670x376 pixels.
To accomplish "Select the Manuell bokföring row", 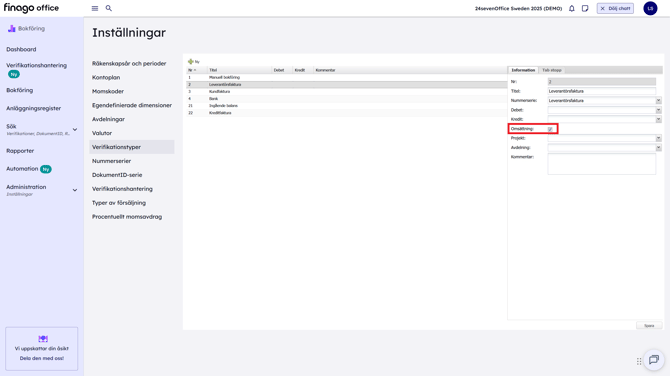I will (347, 77).
